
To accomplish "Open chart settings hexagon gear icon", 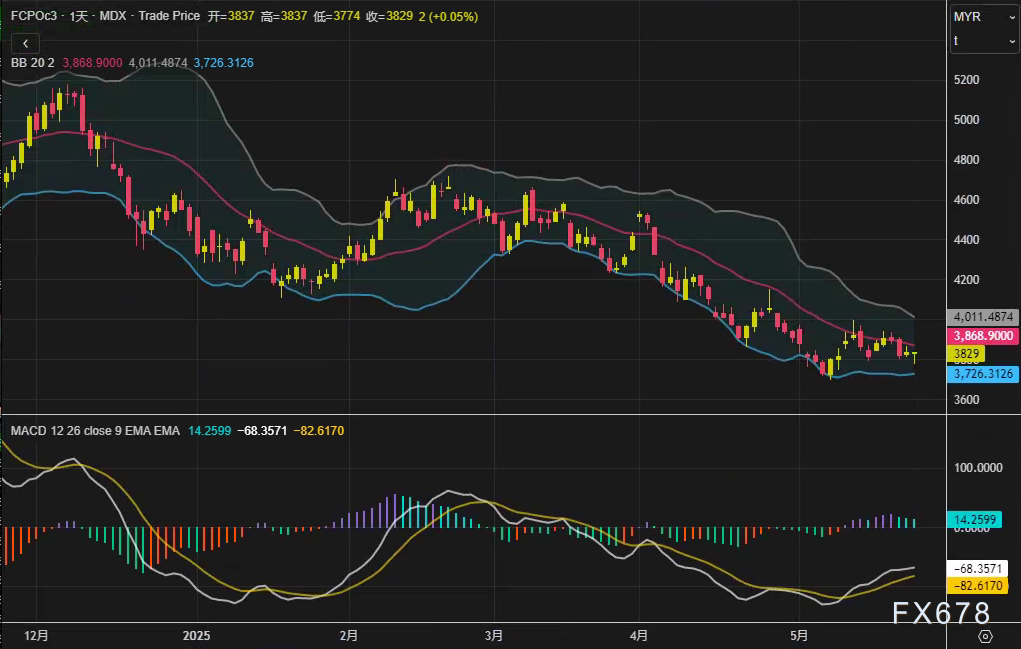I will click(x=984, y=636).
